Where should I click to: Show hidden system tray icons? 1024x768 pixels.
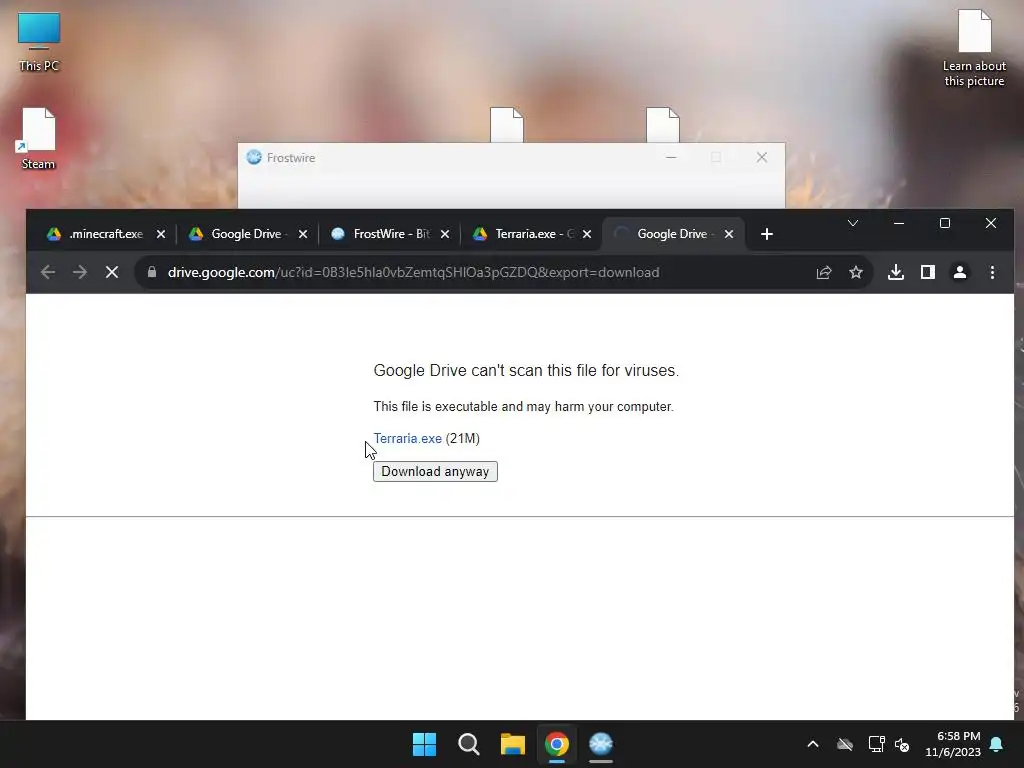(x=813, y=744)
